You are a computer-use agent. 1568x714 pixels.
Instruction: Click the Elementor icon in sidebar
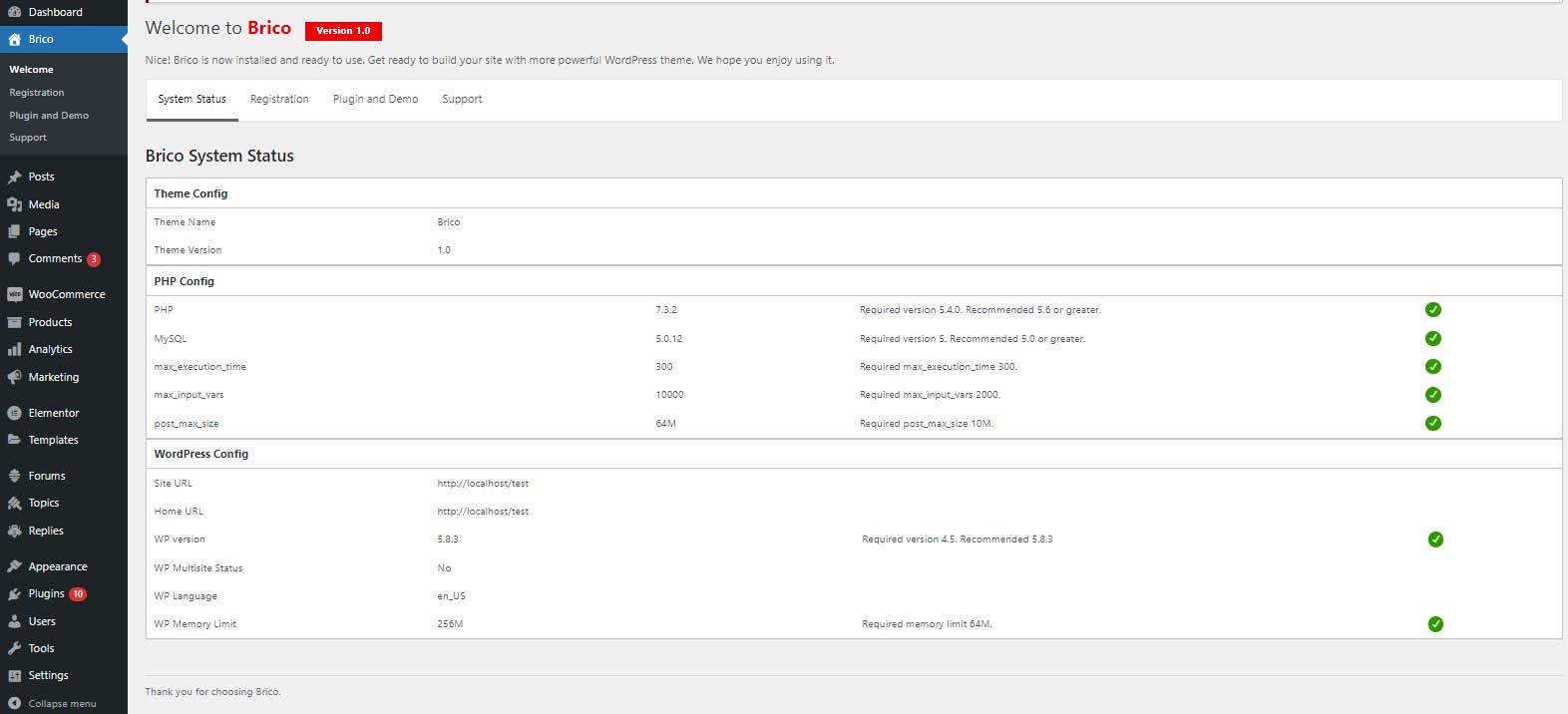click(x=14, y=413)
